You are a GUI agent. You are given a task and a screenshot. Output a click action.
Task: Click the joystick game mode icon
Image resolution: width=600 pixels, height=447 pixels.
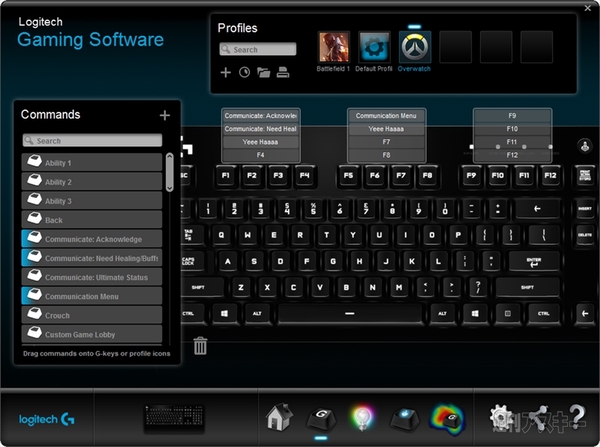pyautogui.click(x=585, y=146)
